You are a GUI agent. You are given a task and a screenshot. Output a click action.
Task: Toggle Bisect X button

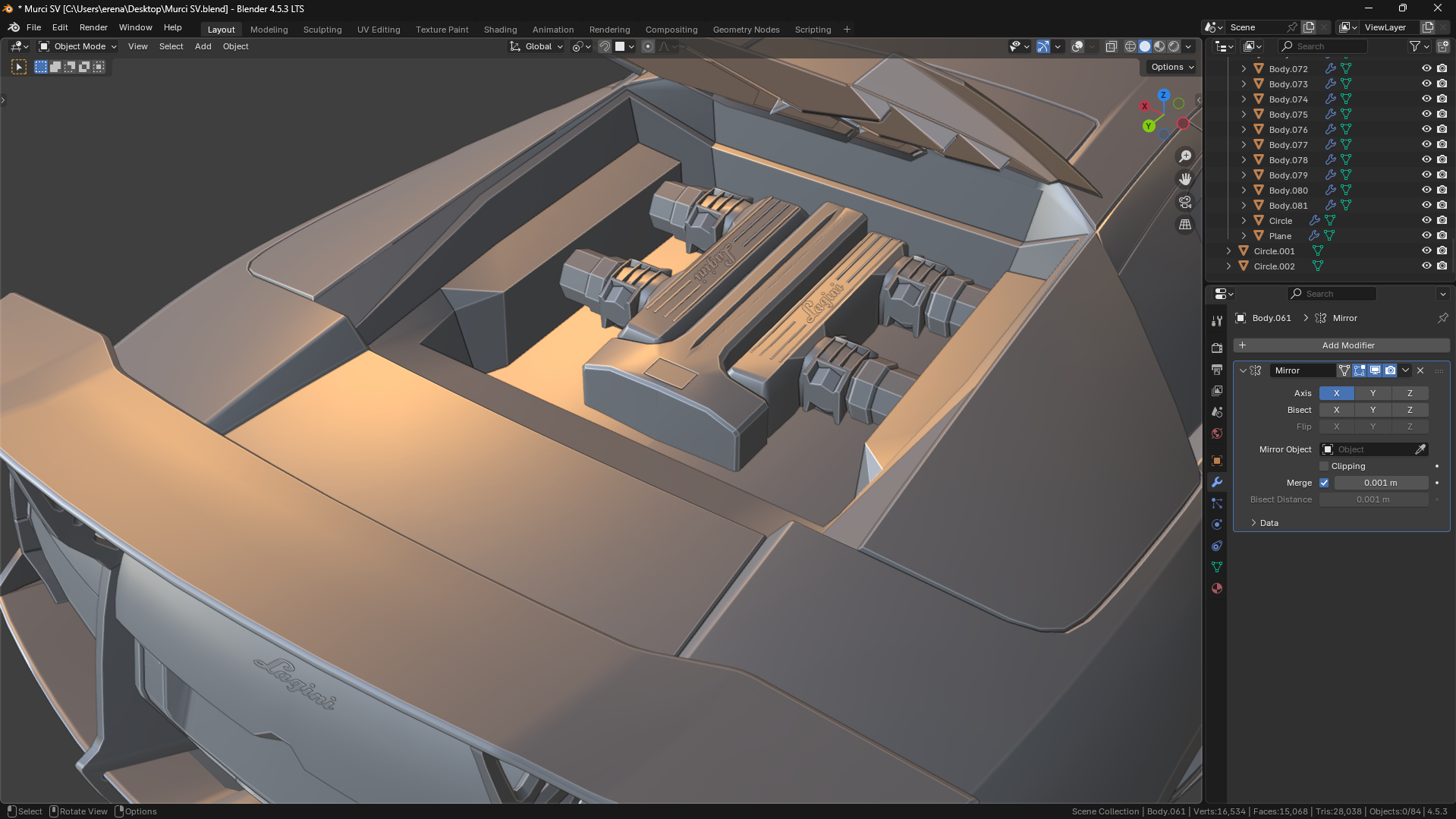[x=1336, y=410]
